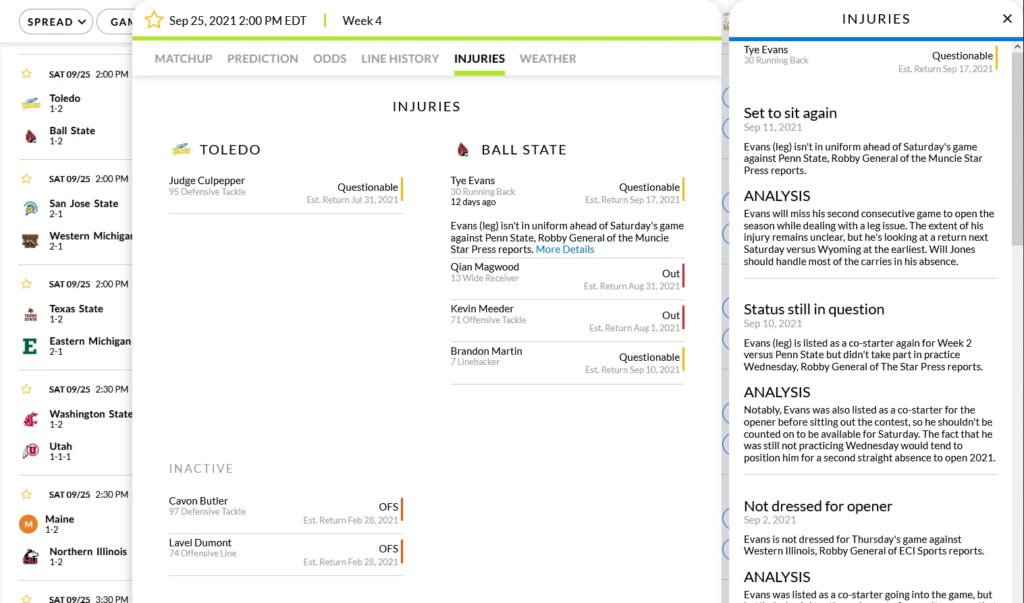Click the Washington State cougar logo
Screen dimensions: 1024x603
click(30, 419)
